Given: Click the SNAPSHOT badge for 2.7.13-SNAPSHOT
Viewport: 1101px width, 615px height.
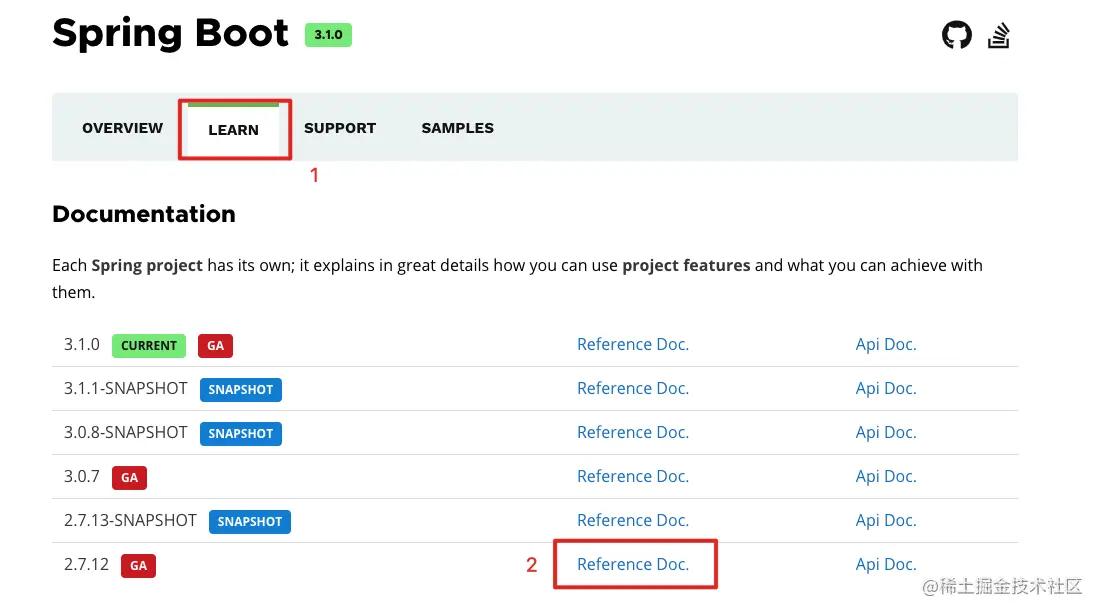Looking at the screenshot, I should pos(249,521).
